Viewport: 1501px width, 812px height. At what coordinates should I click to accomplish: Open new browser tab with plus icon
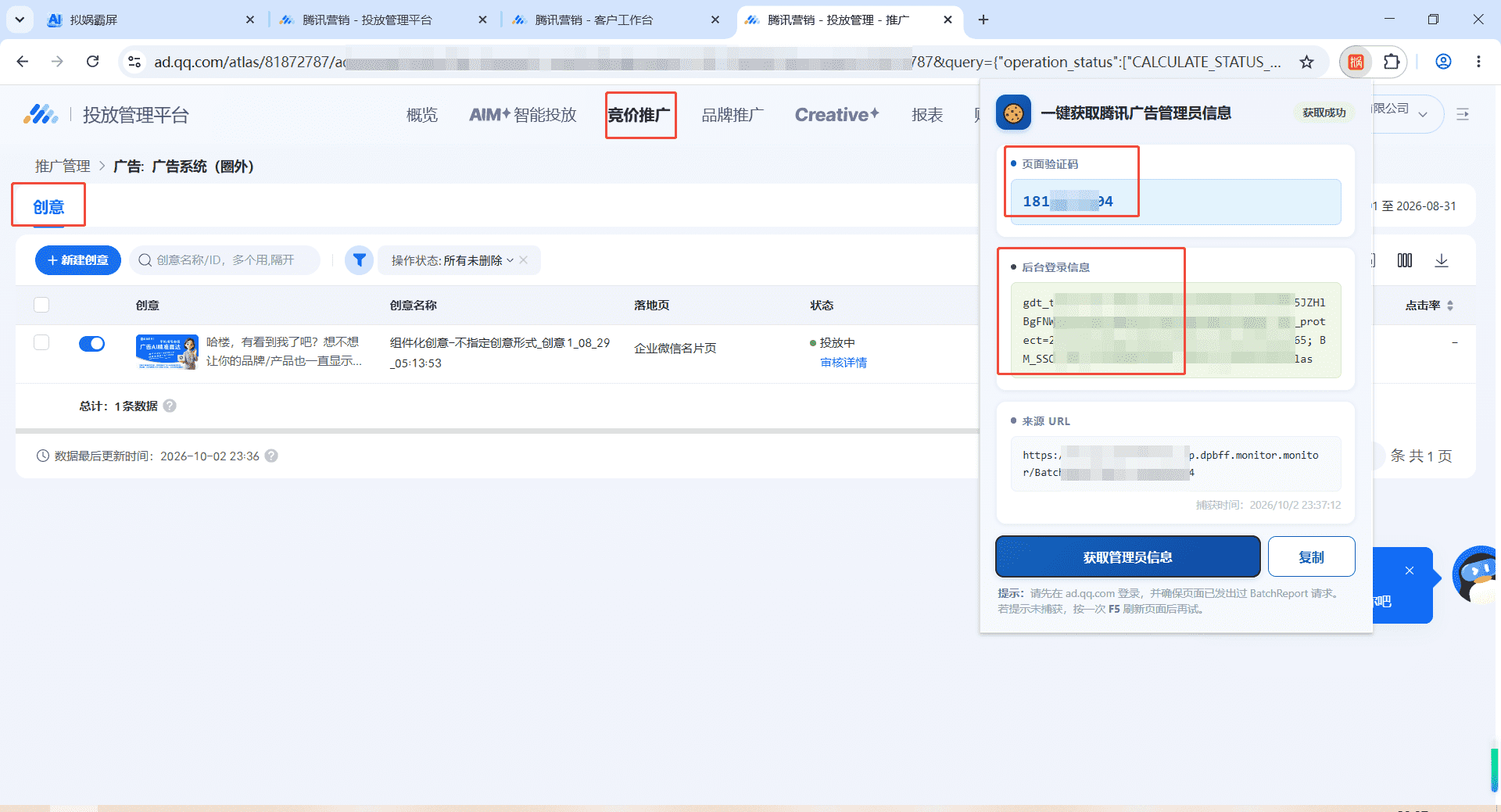pyautogui.click(x=983, y=20)
